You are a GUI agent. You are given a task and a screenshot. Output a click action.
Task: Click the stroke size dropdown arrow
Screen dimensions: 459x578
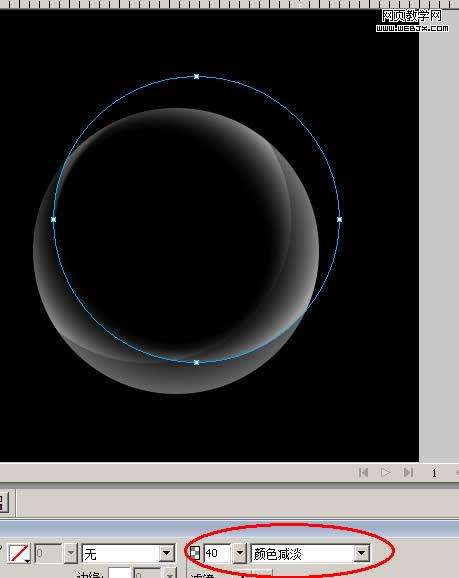(x=71, y=553)
